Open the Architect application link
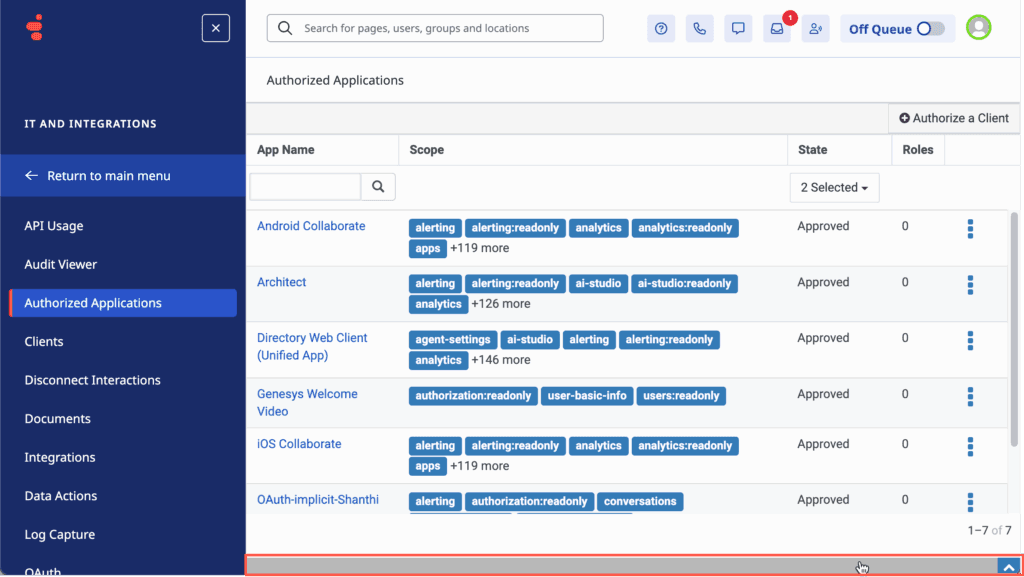 point(281,282)
